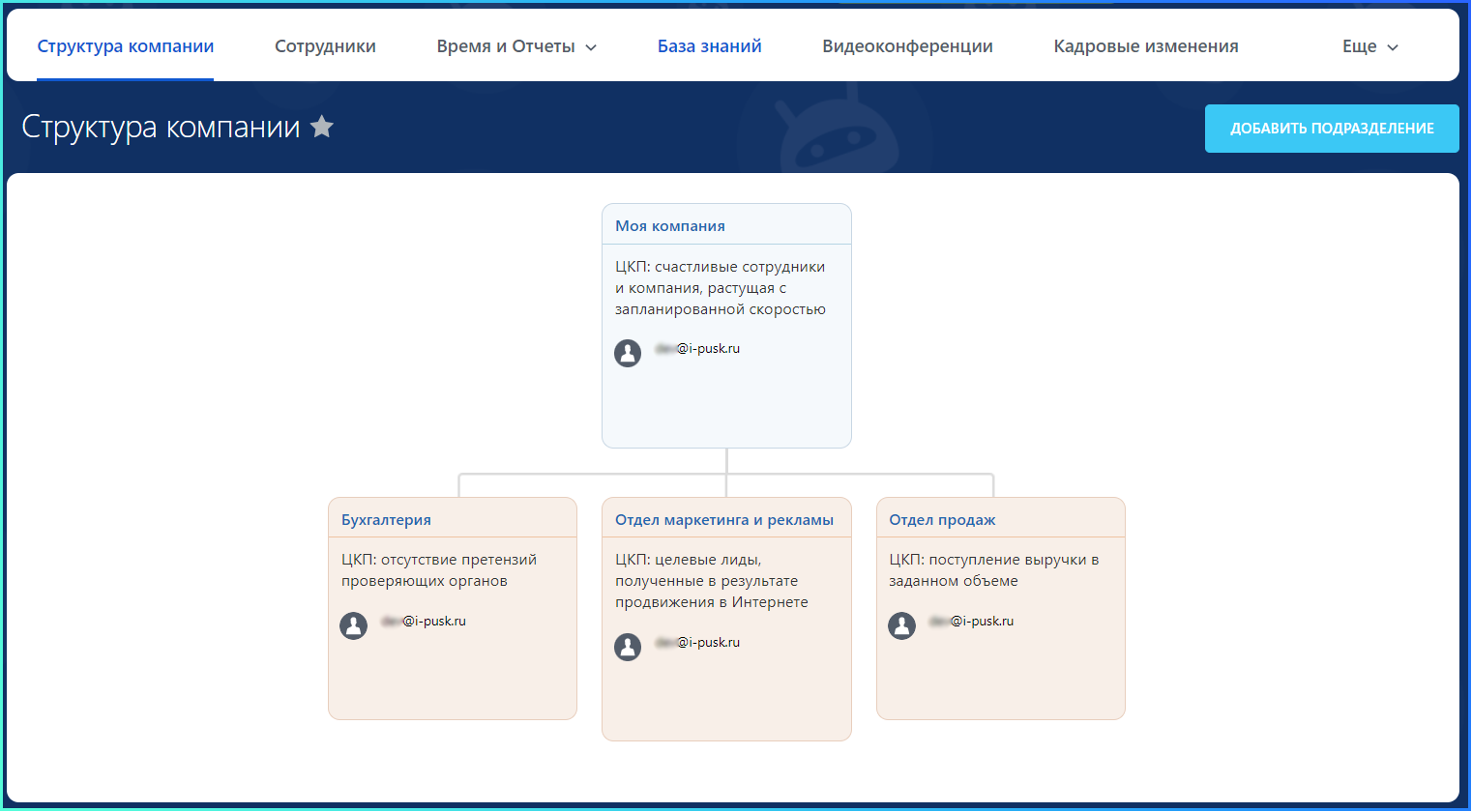Open the Еще menu dropdown
Screen dimensions: 1472x812
click(x=1369, y=46)
